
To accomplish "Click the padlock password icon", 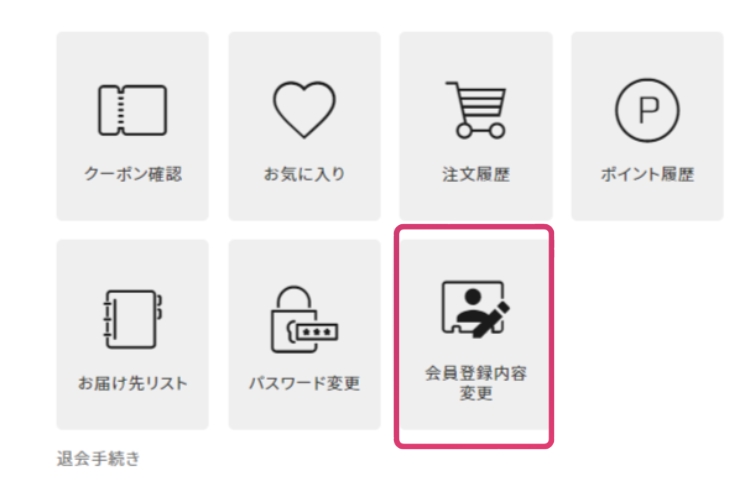I will pyautogui.click(x=304, y=319).
